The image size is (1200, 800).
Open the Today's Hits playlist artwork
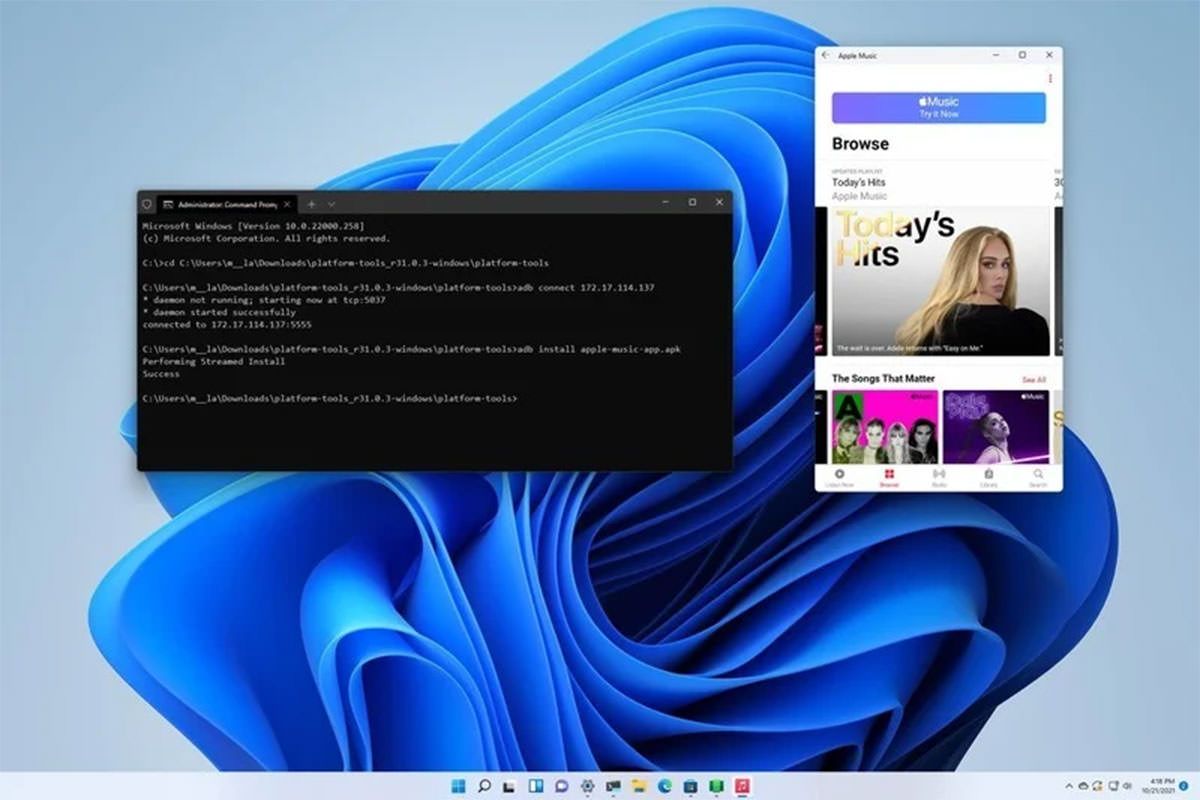pos(941,281)
